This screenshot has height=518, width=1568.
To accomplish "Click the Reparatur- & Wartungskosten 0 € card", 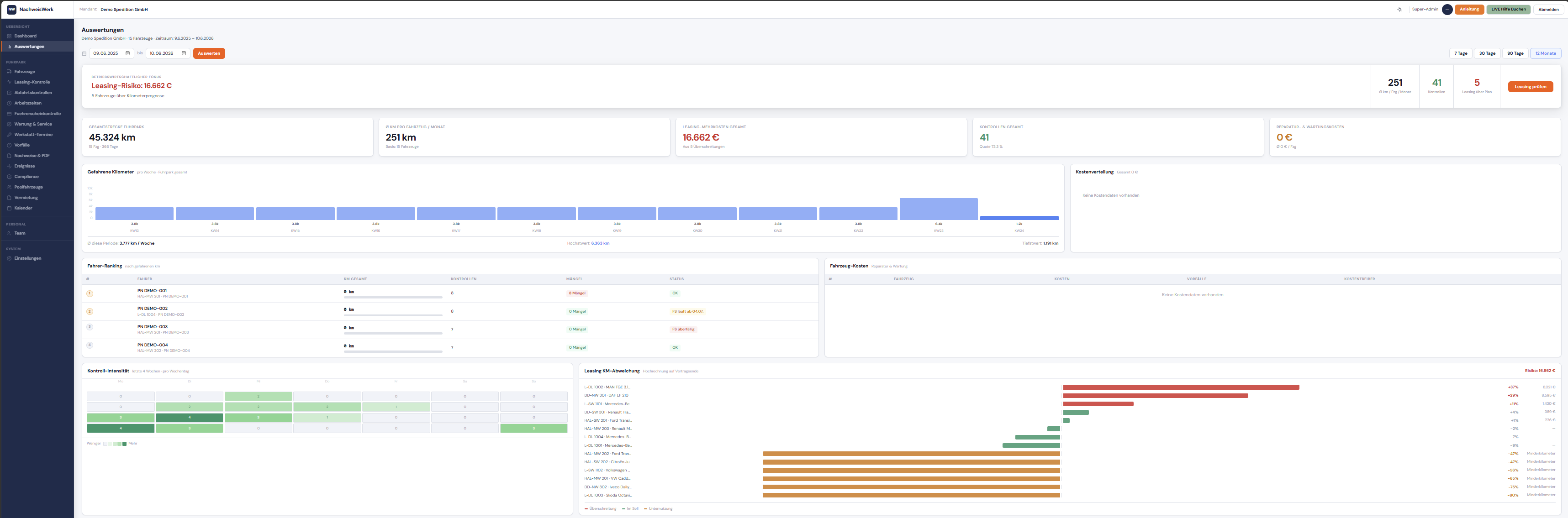I will (1415, 137).
